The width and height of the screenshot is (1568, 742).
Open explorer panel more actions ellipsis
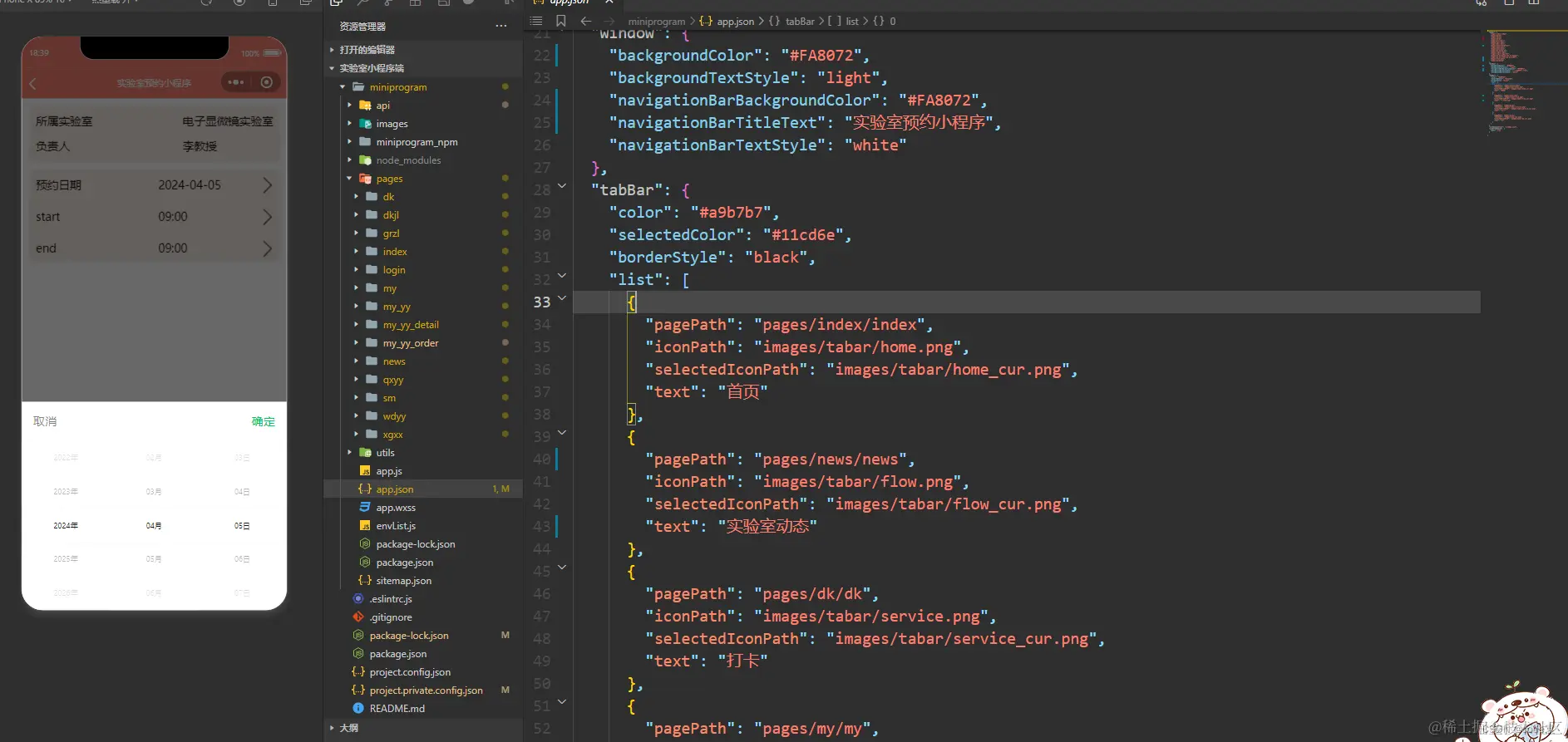pos(500,26)
